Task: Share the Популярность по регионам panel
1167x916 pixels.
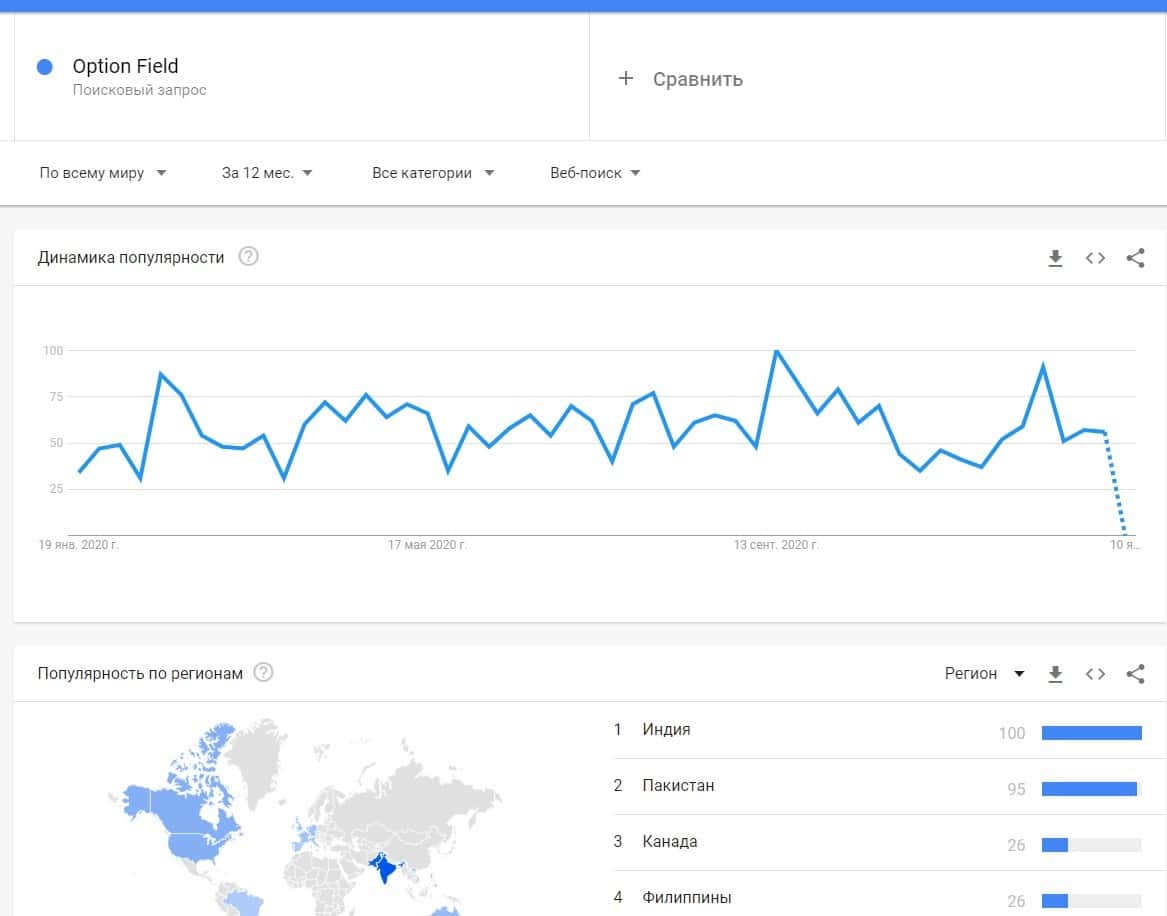Action: (x=1135, y=674)
